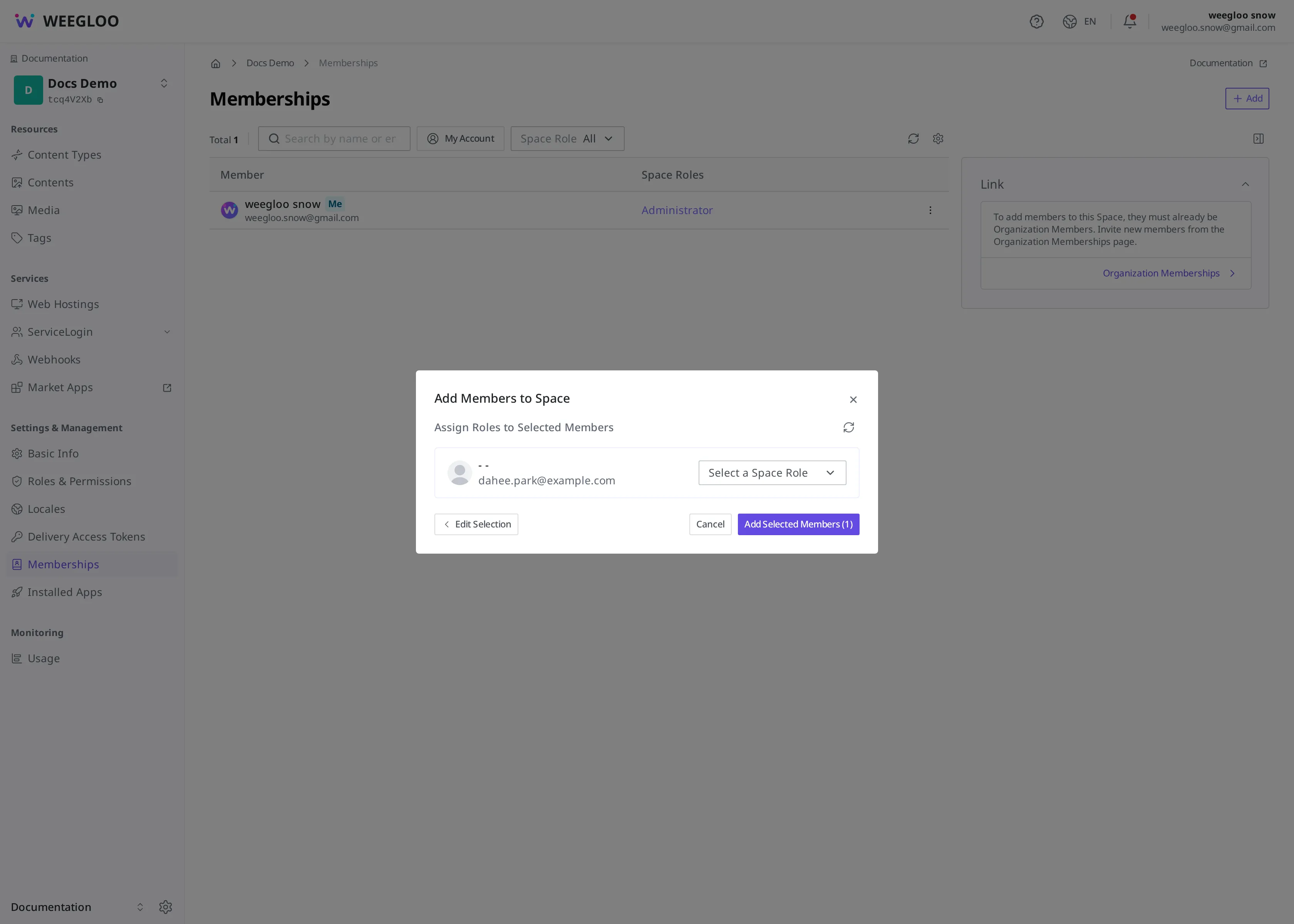Open the row actions menu for weegloo snow

coord(930,211)
